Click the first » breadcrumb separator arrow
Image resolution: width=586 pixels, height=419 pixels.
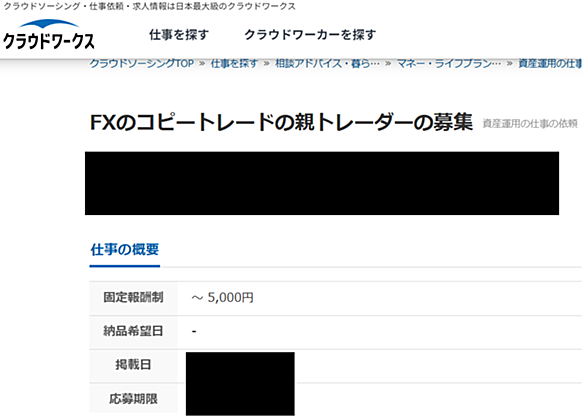click(x=202, y=64)
